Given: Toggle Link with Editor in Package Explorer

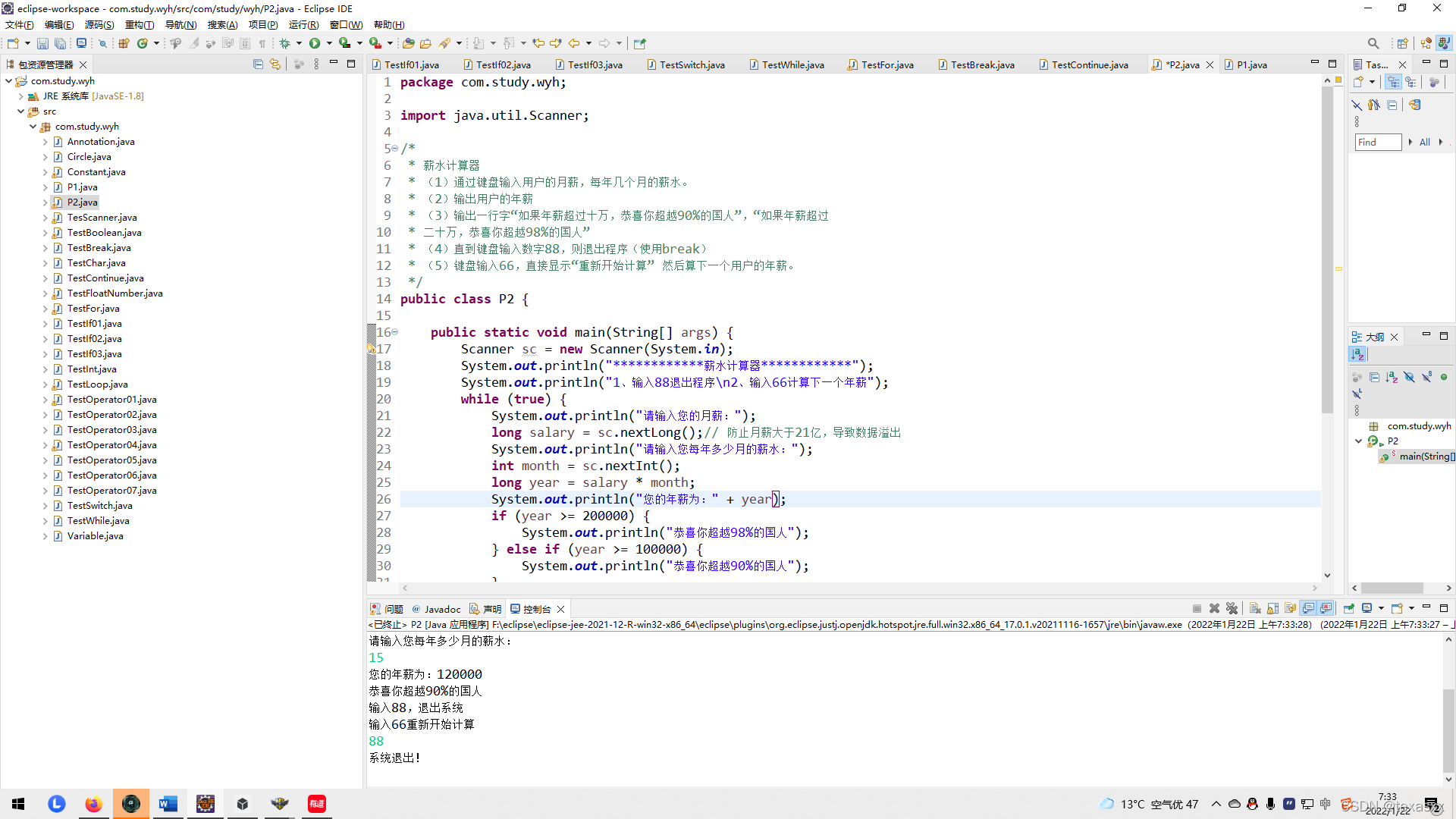Looking at the screenshot, I should coord(275,64).
